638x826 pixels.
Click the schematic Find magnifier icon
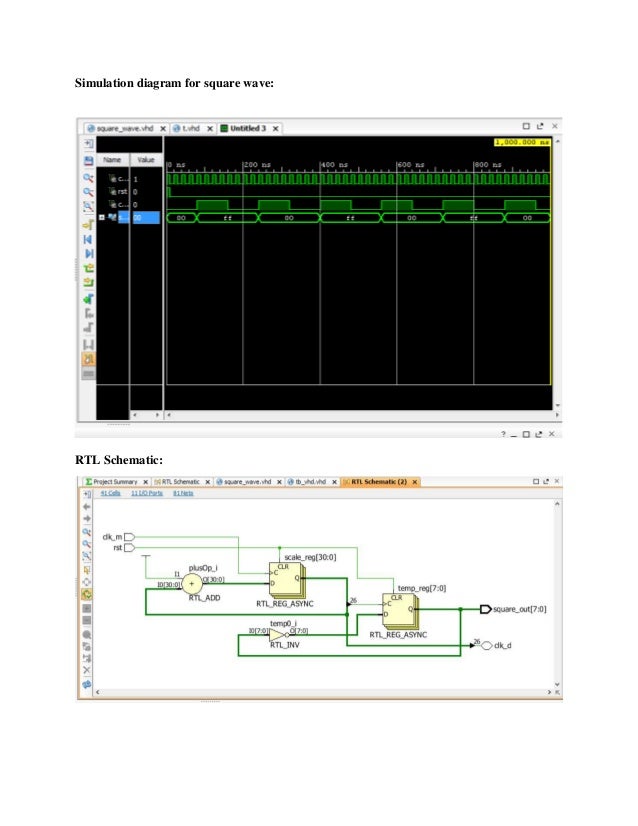pyautogui.click(x=87, y=634)
